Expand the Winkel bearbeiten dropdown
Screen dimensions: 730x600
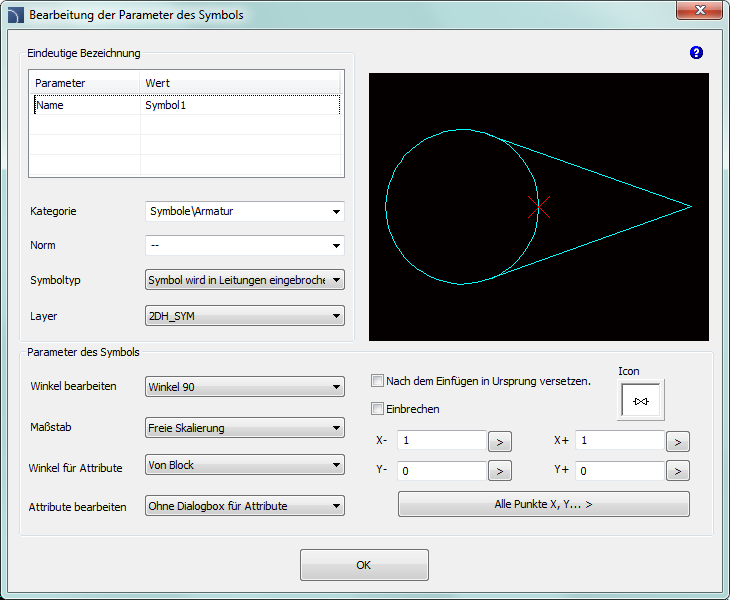pyautogui.click(x=335, y=388)
